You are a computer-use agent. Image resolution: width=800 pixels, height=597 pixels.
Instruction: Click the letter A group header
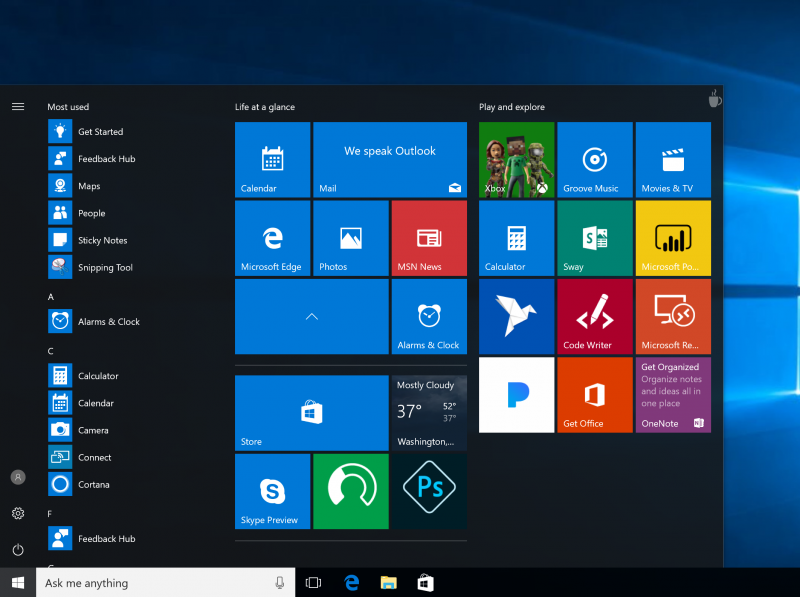tap(51, 297)
